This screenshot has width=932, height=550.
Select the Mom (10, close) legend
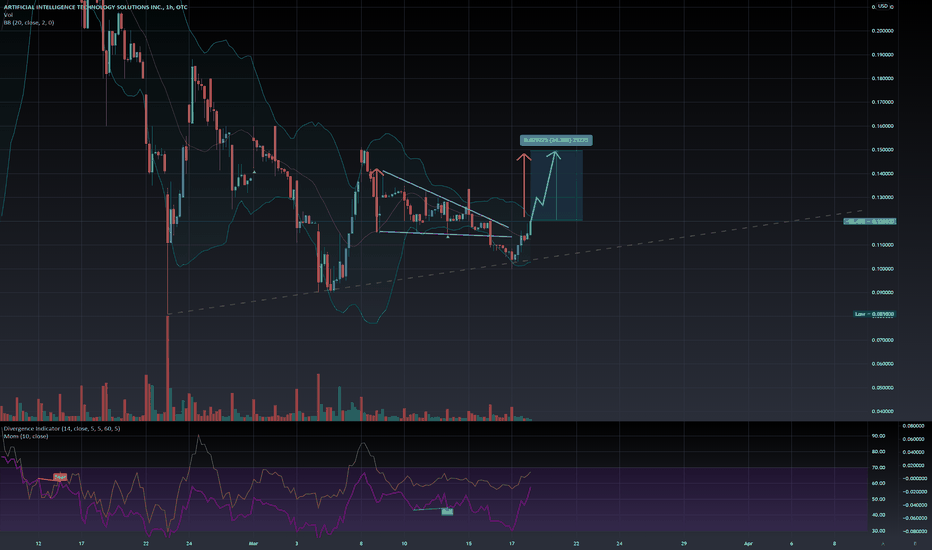(x=26, y=436)
